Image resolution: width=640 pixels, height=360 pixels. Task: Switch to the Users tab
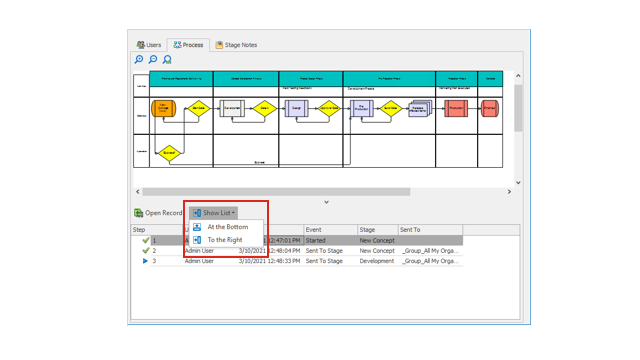coord(149,45)
